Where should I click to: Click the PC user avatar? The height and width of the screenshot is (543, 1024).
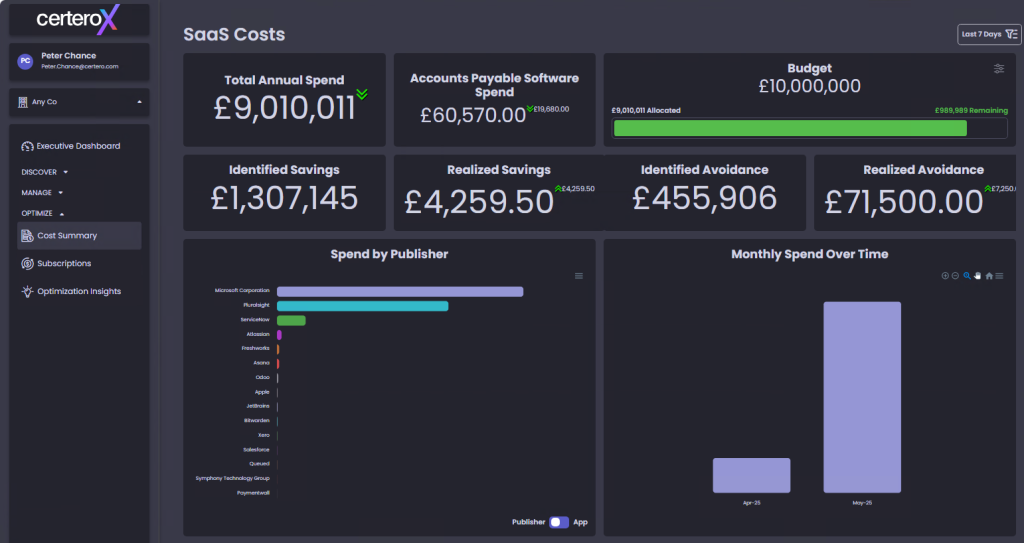pyautogui.click(x=25, y=61)
